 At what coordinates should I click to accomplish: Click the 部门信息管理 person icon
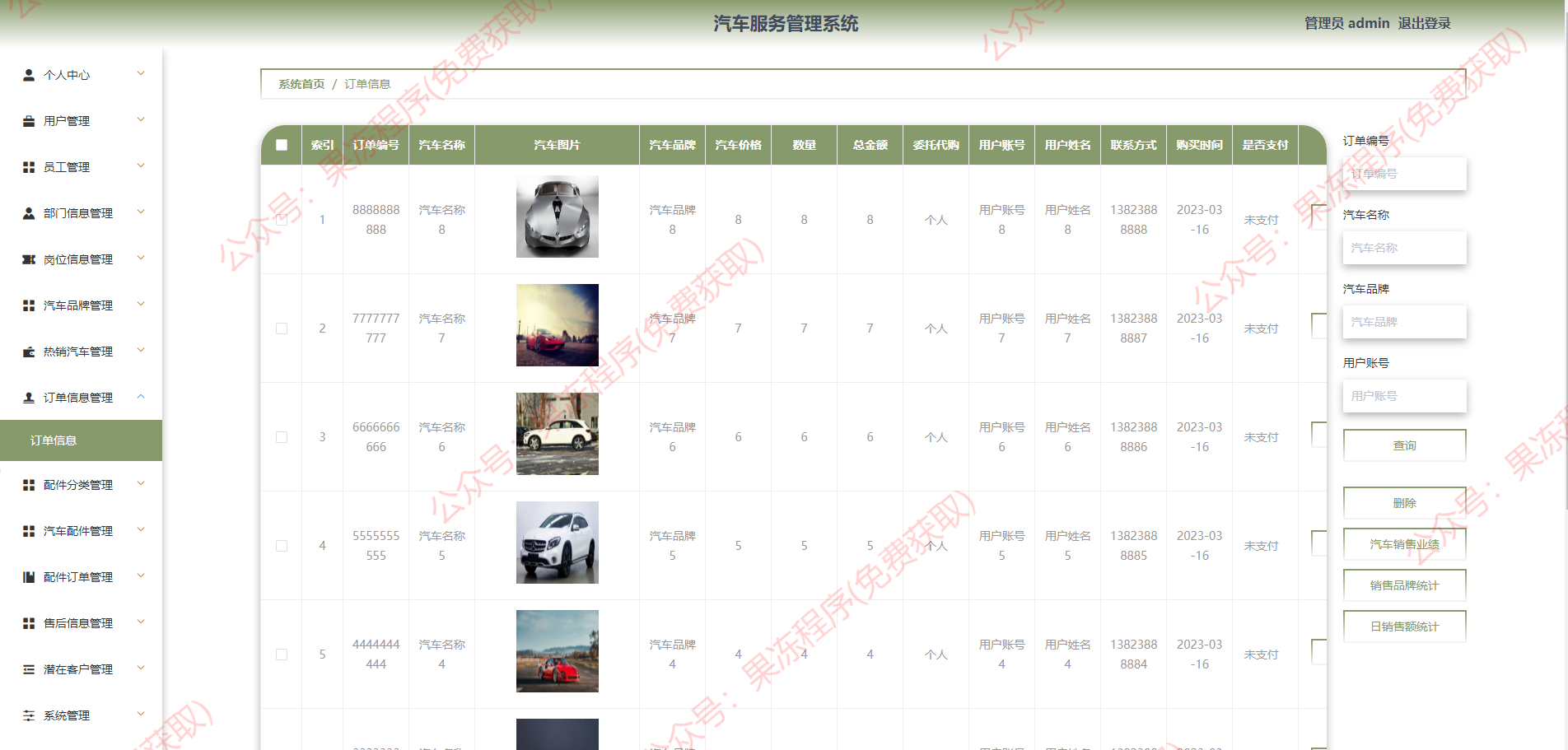29,213
